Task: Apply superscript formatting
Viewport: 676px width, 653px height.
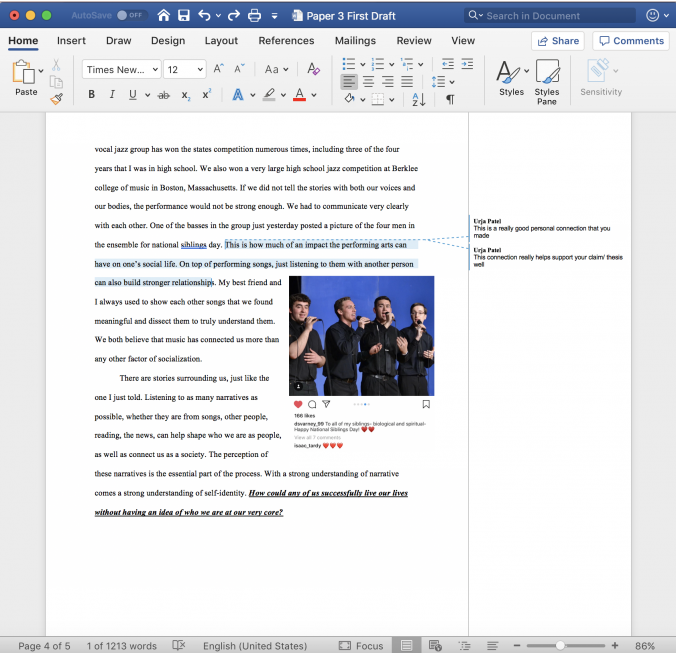Action: coord(207,94)
